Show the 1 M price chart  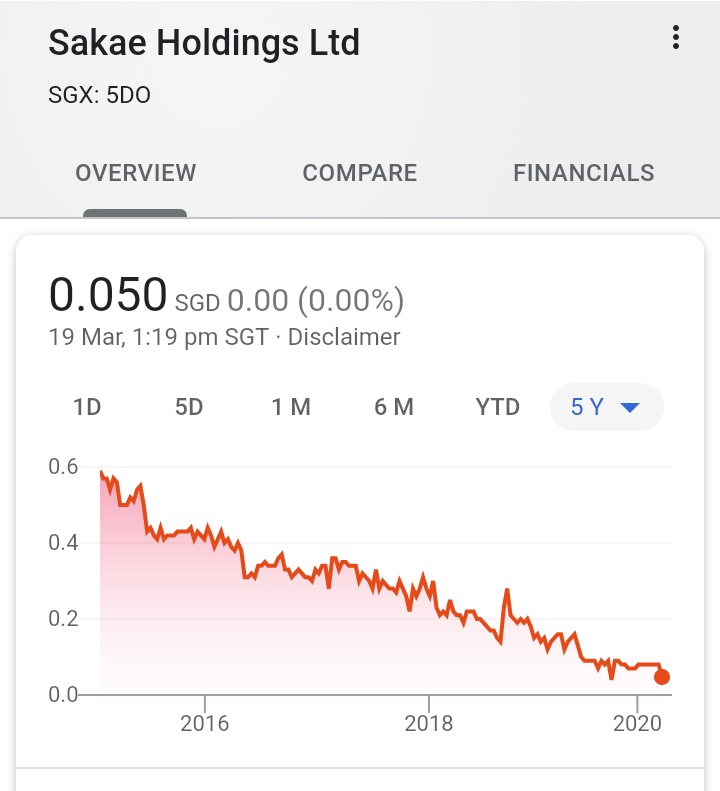click(291, 407)
